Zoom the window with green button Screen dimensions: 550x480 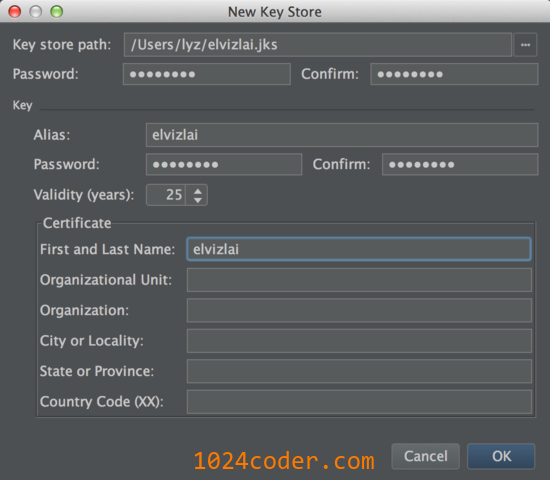coord(56,12)
